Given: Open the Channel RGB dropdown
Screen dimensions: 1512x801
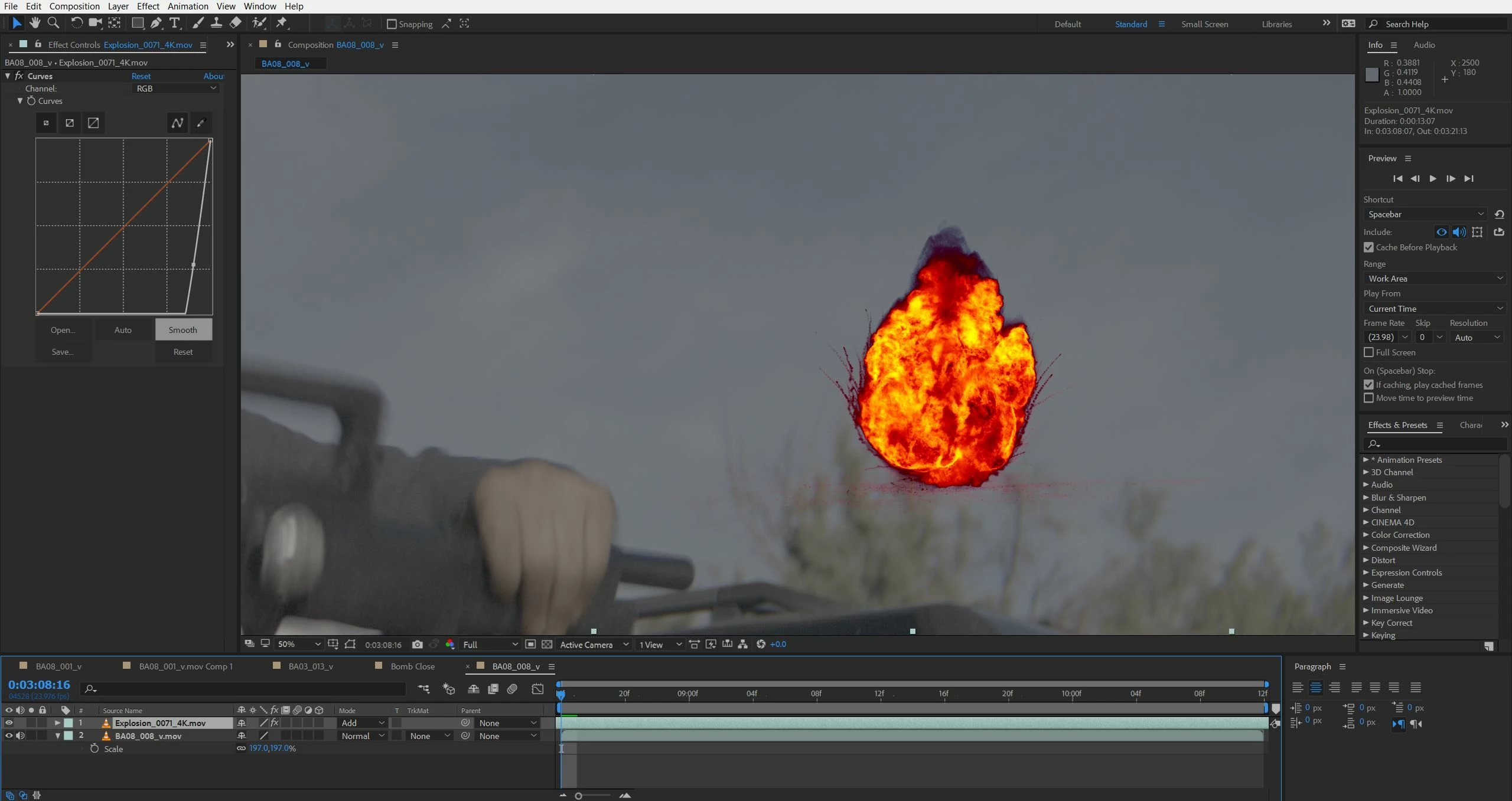Looking at the screenshot, I should [x=176, y=89].
